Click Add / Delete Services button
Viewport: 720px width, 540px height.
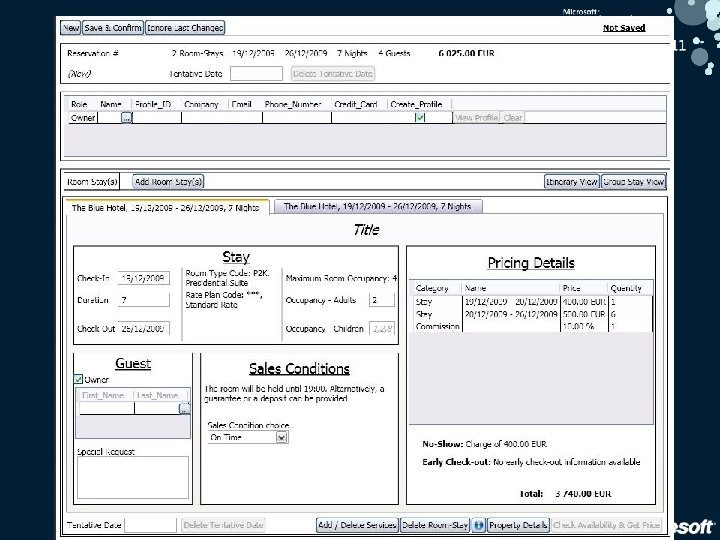356,525
